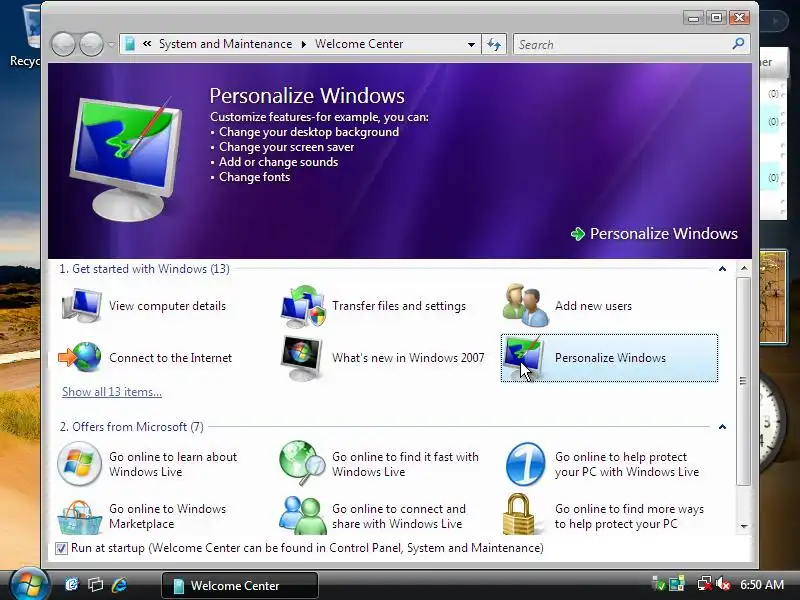Viewport: 800px width, 600px height.
Task: Open the View computer details icon
Action: coord(81,306)
